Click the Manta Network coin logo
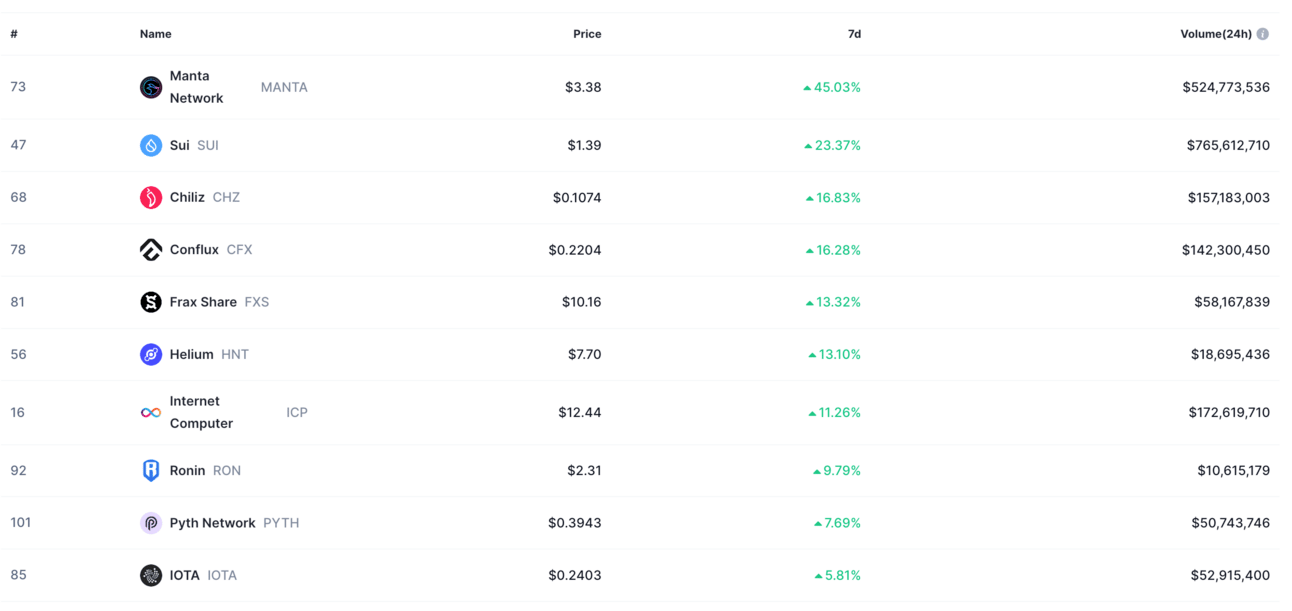 coord(151,87)
